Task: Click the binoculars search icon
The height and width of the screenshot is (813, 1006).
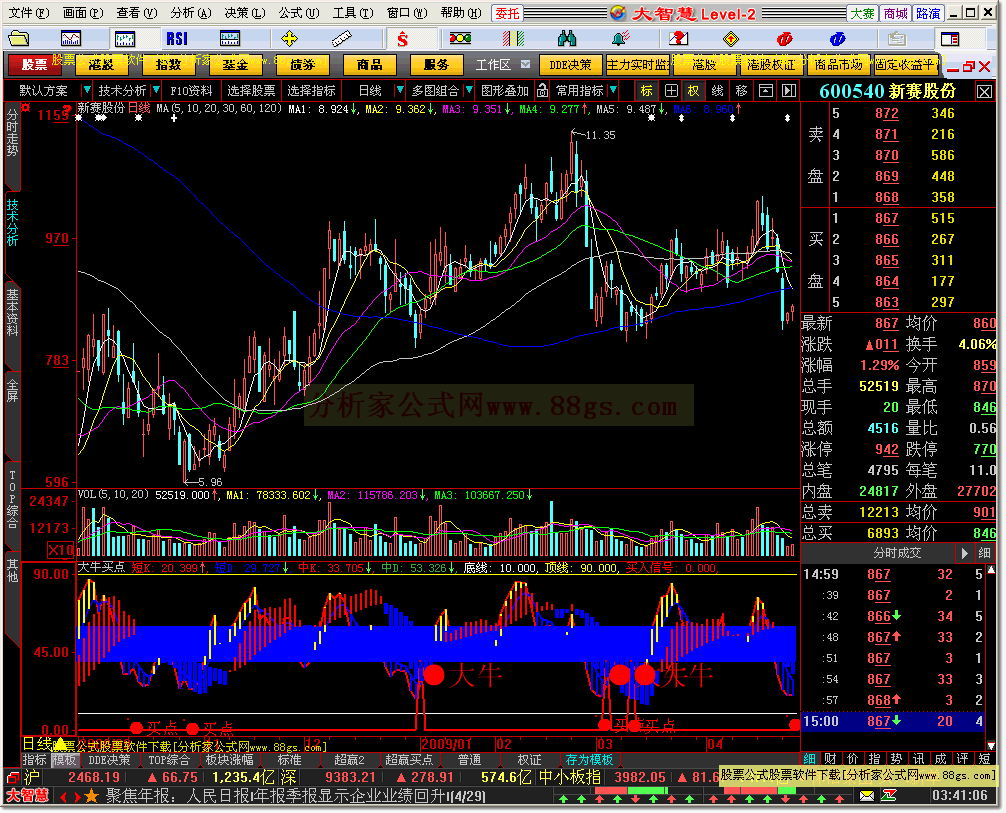Action: click(567, 39)
